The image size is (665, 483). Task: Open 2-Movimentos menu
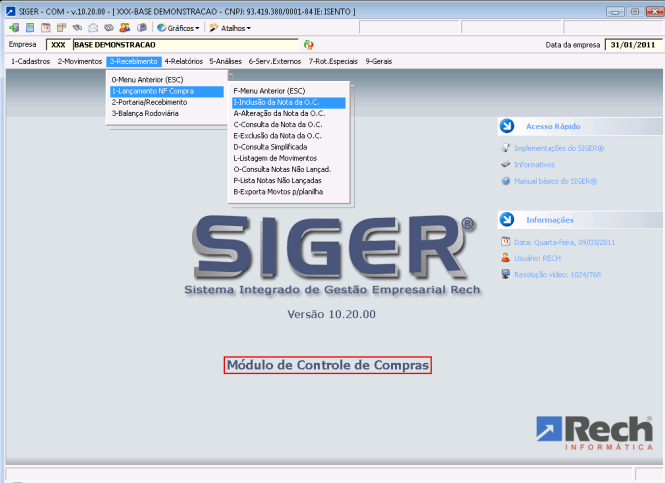pyautogui.click(x=80, y=61)
